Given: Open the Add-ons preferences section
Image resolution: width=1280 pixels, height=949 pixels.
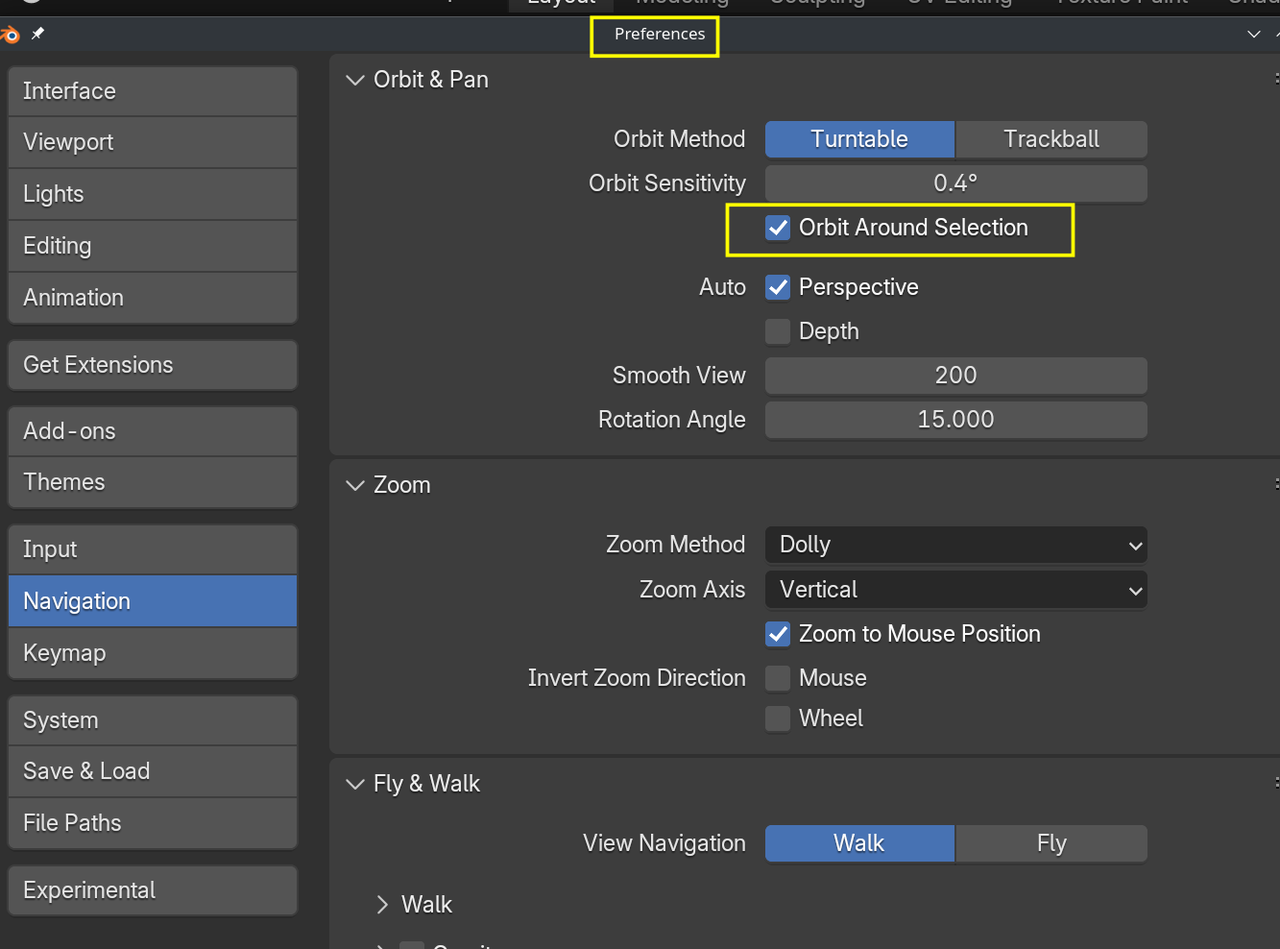Looking at the screenshot, I should point(152,431).
